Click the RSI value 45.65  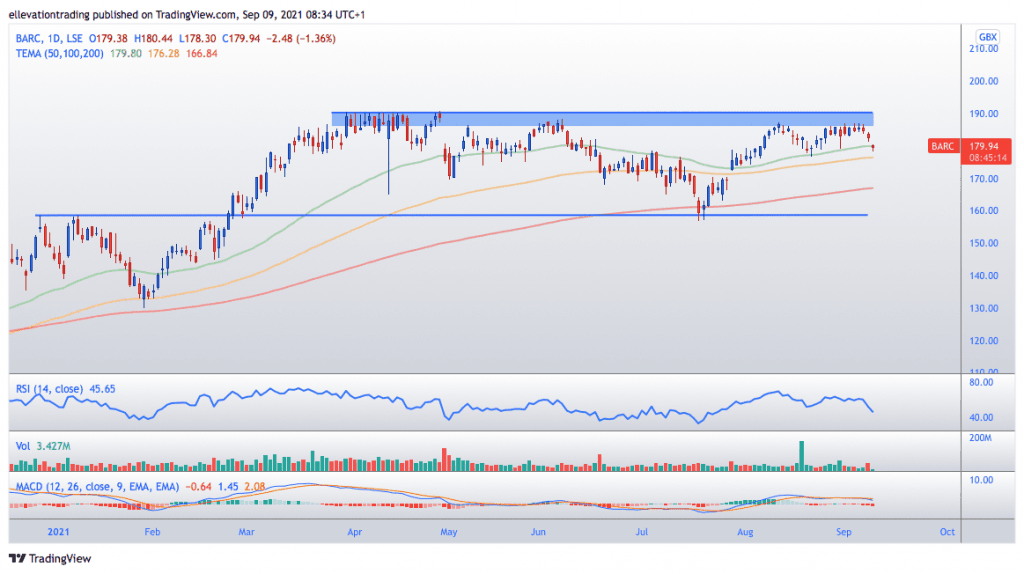(x=102, y=389)
